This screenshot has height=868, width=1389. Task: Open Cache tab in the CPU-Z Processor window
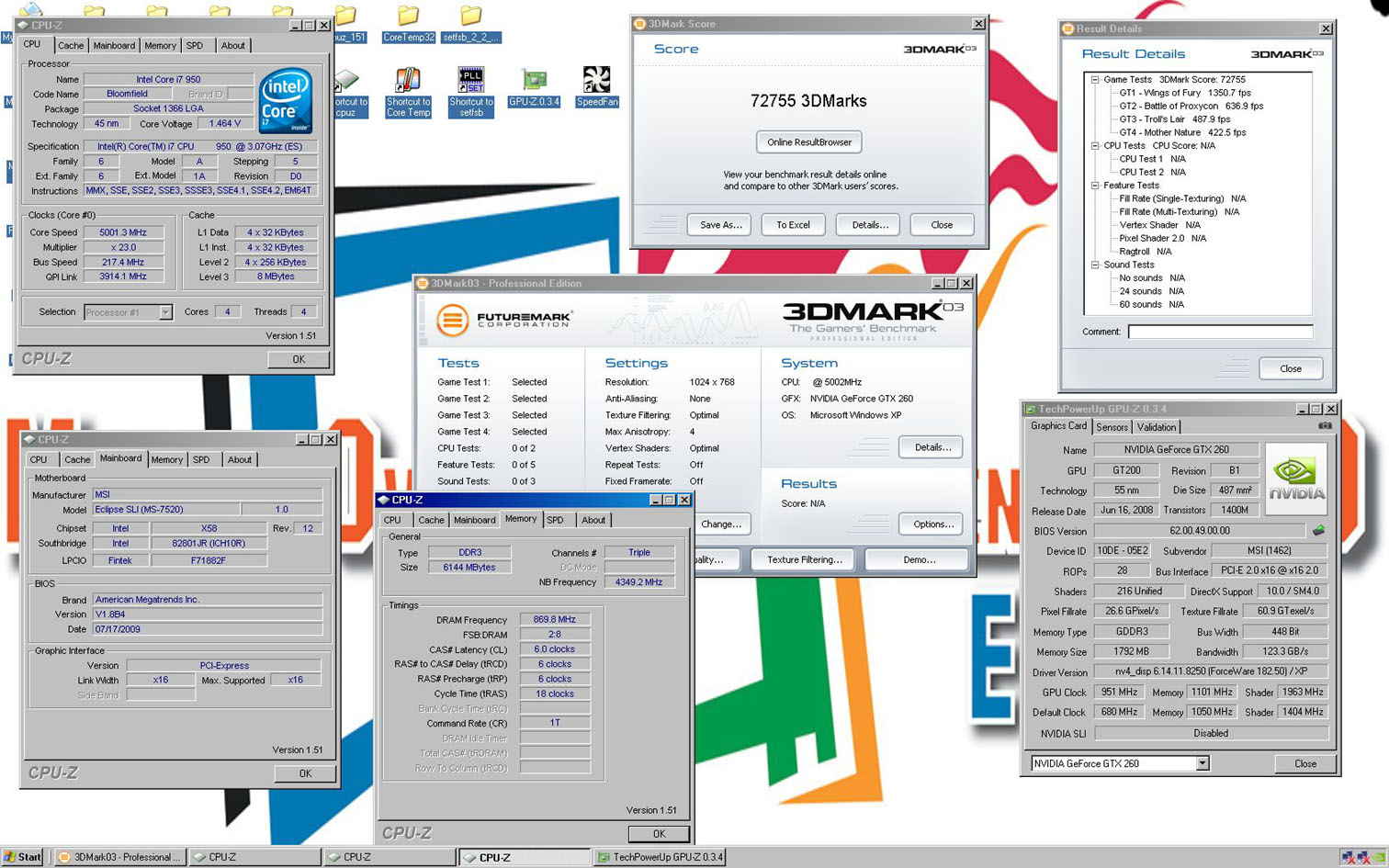tap(71, 45)
